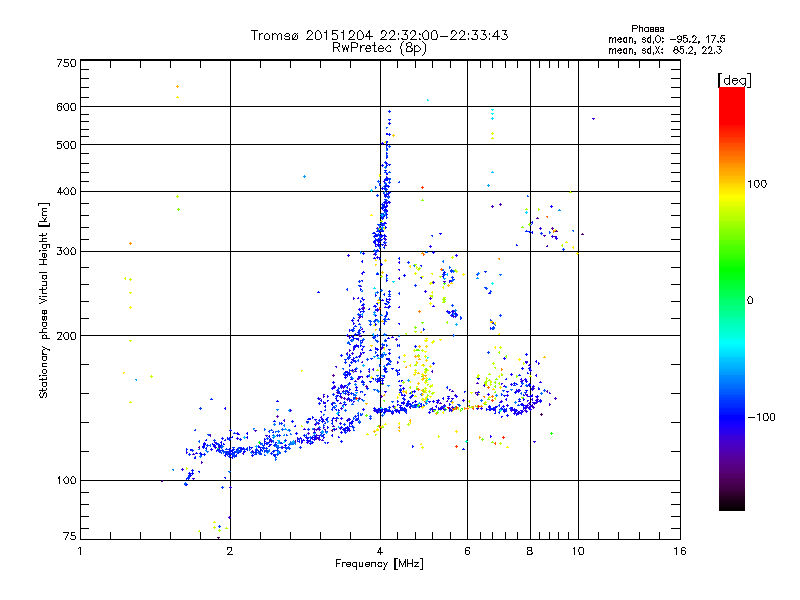Click the x-axis '10' tick label
The width and height of the screenshot is (800, 600).
click(578, 551)
